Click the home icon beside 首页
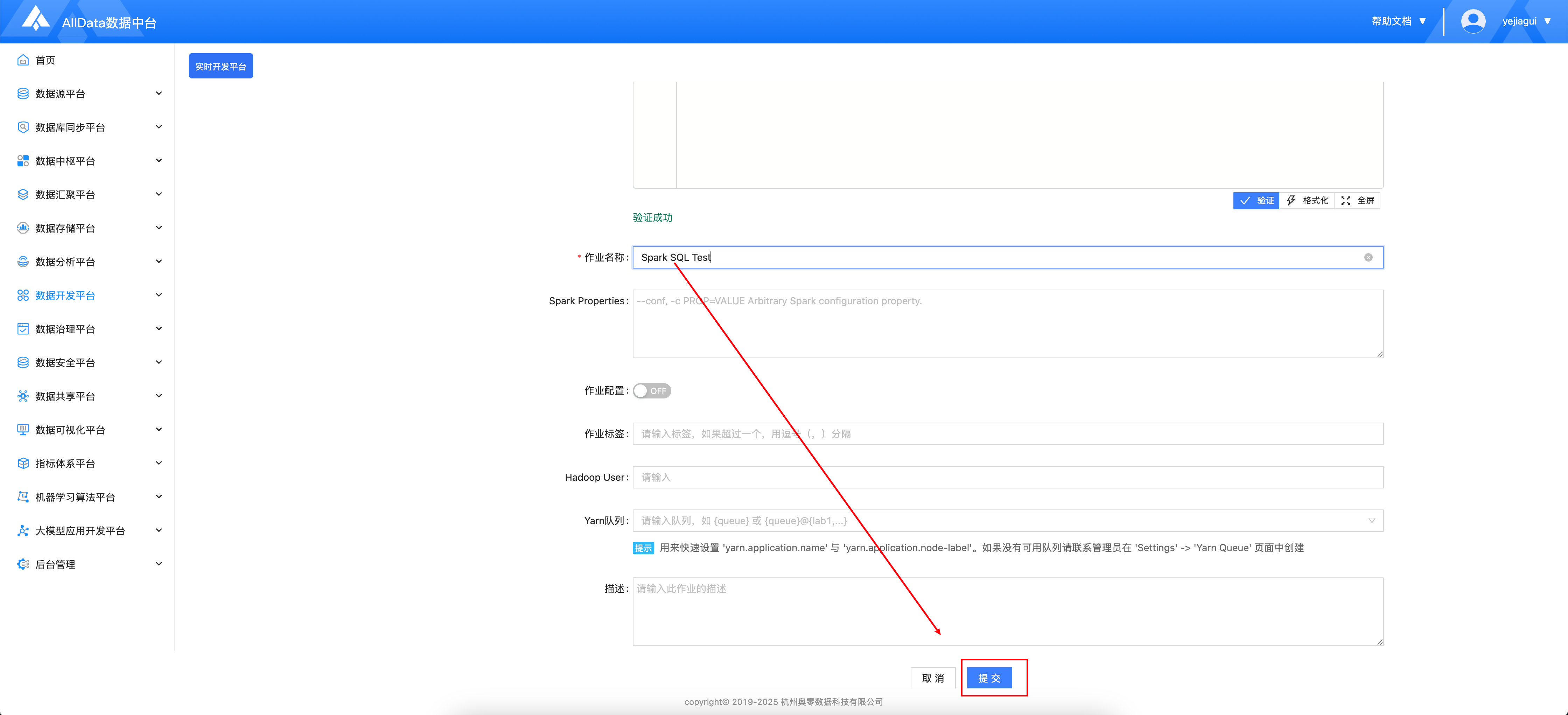The image size is (1568, 715). pos(23,60)
